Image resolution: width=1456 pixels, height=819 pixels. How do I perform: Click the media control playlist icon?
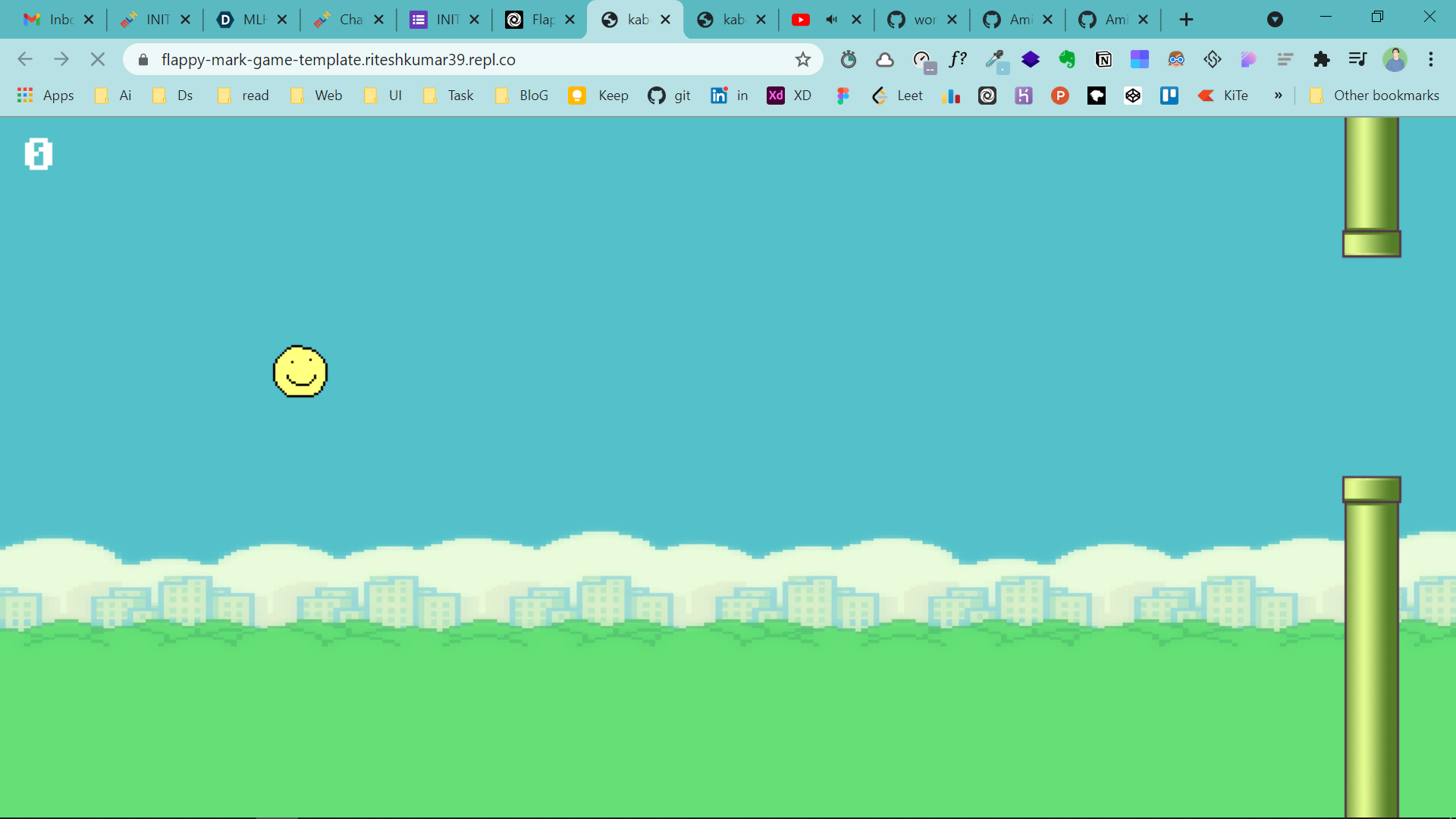(1357, 59)
